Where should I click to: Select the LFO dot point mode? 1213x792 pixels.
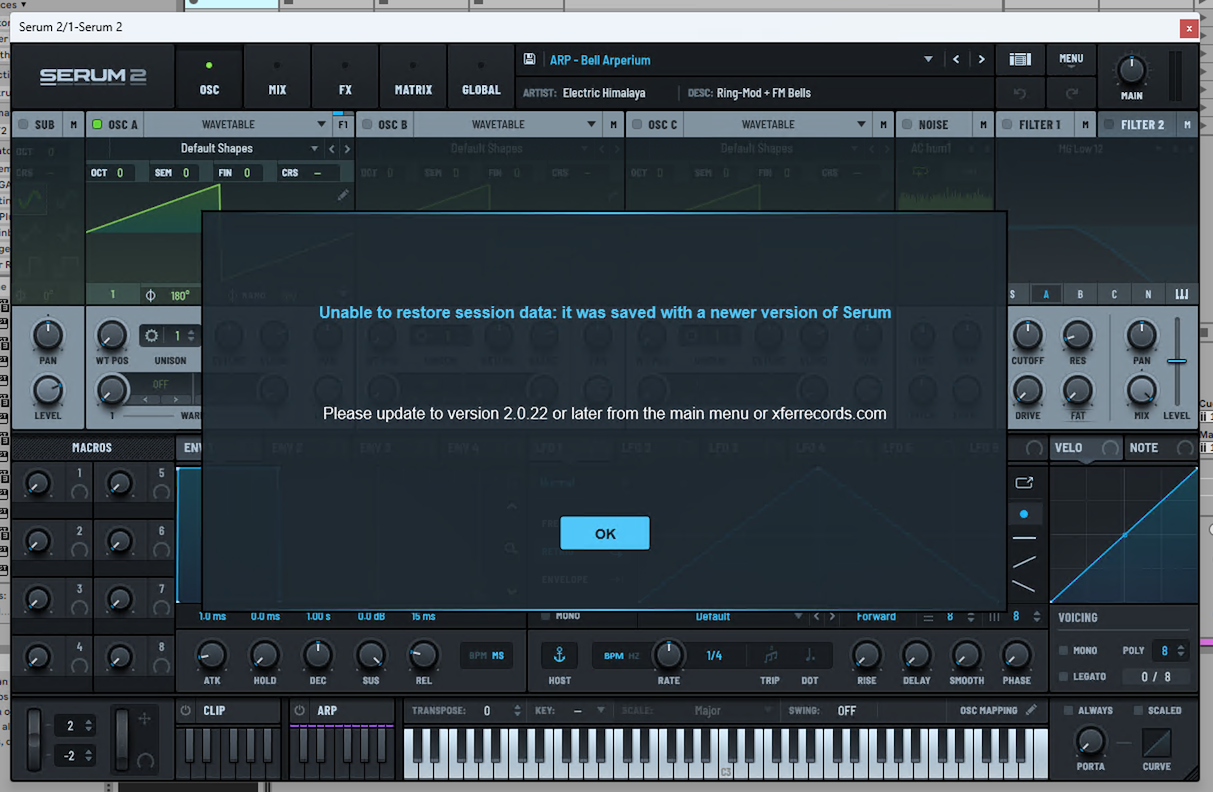coord(1024,514)
